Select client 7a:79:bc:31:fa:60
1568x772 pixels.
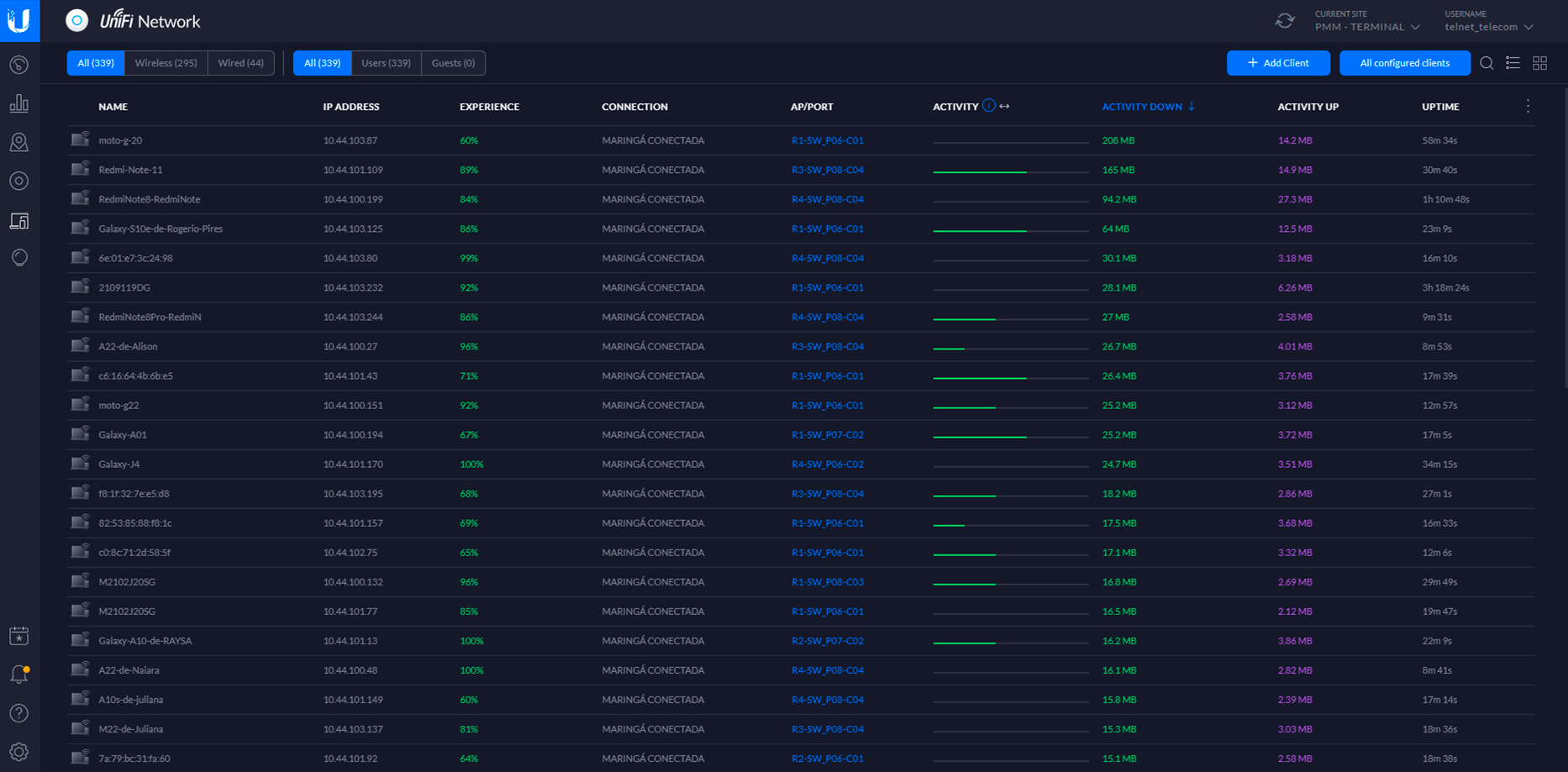pos(134,759)
